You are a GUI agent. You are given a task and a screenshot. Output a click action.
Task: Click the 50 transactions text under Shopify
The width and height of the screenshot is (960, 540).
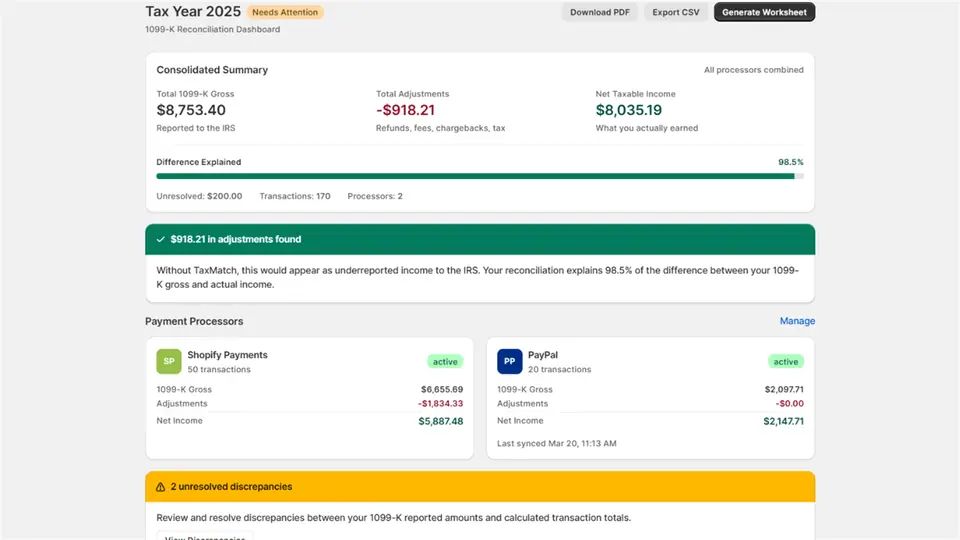pos(219,370)
